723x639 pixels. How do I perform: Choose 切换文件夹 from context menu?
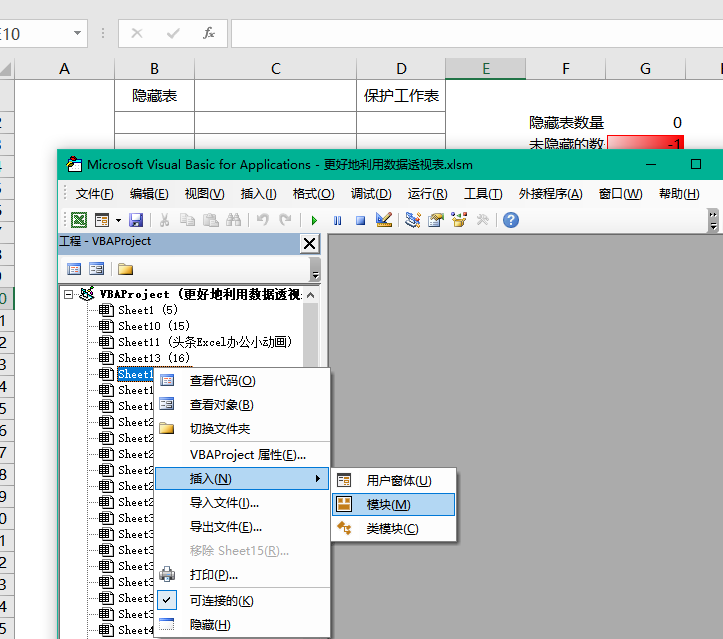(242, 429)
